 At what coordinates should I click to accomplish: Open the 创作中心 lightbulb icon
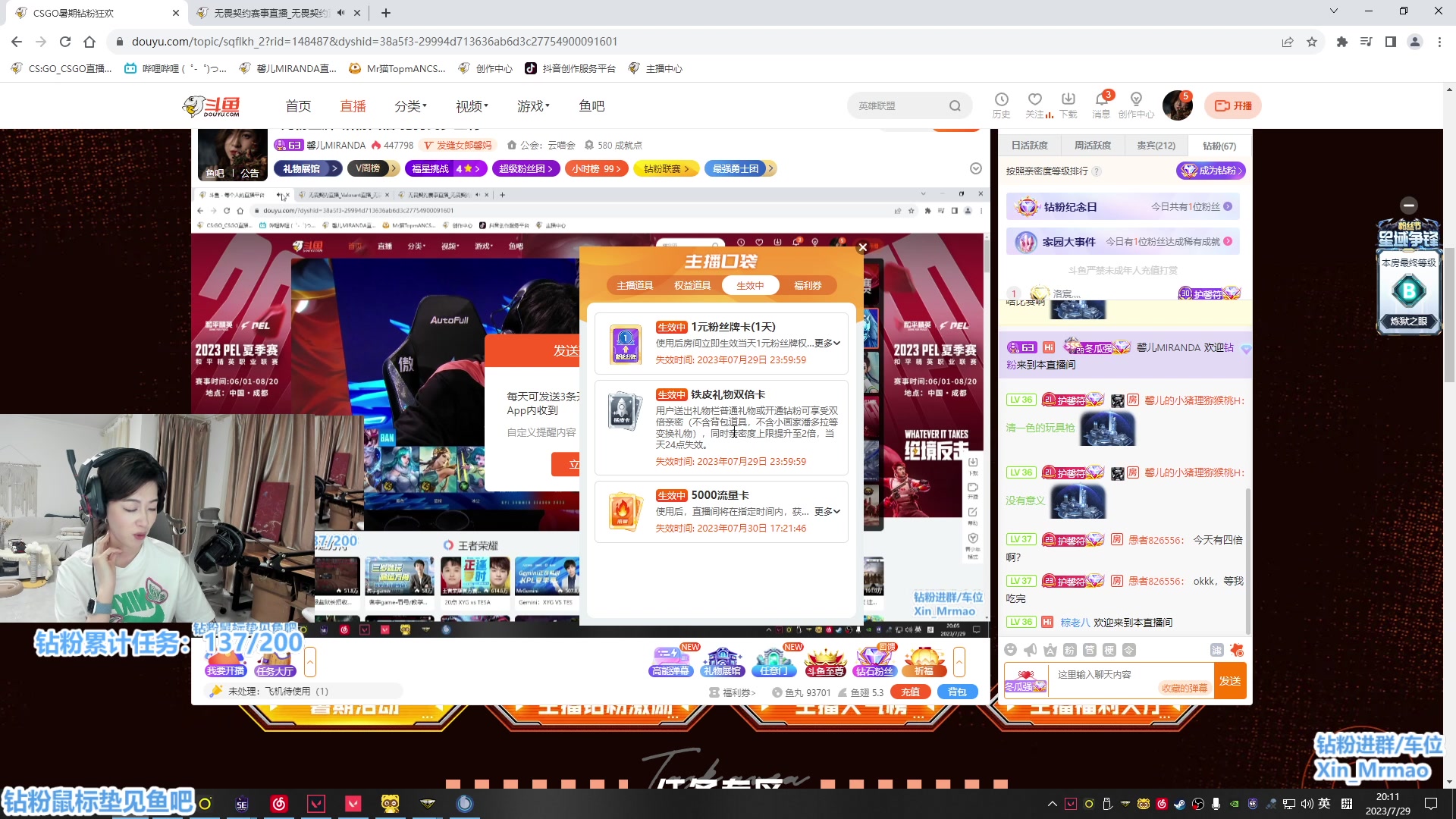[1136, 105]
